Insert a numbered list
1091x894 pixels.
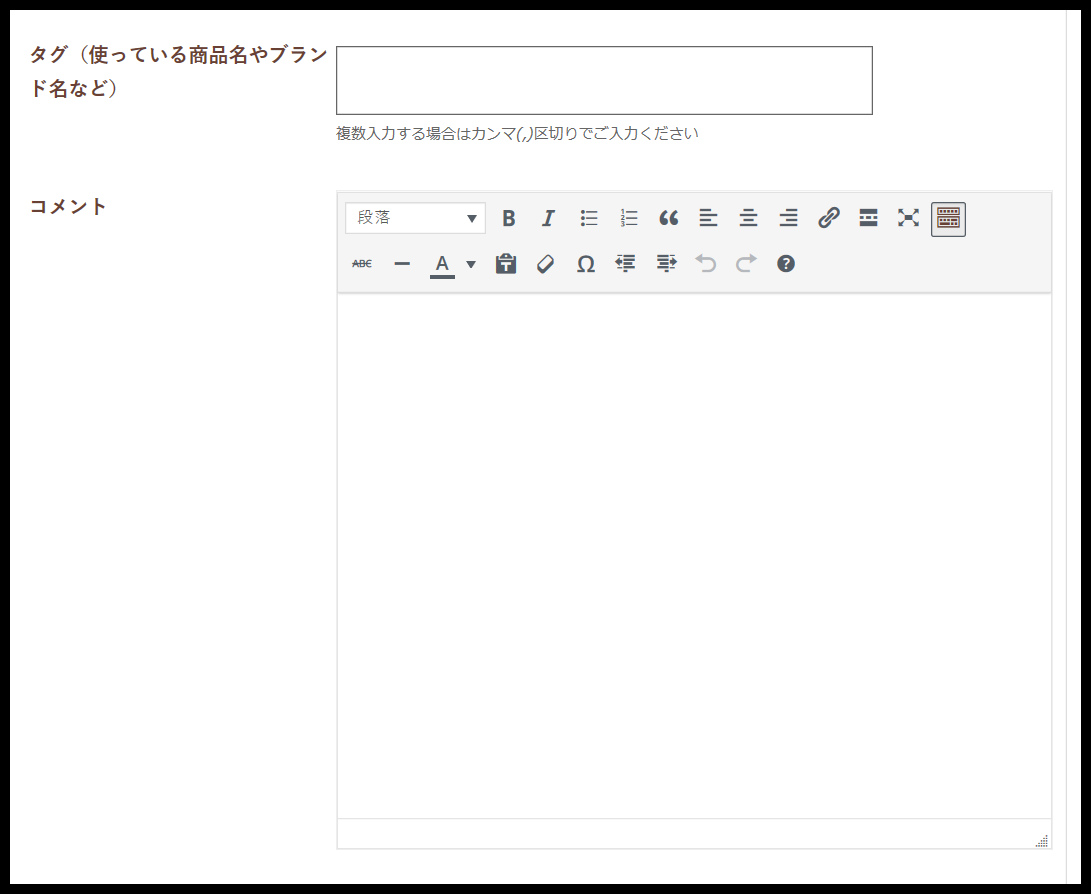coord(629,218)
